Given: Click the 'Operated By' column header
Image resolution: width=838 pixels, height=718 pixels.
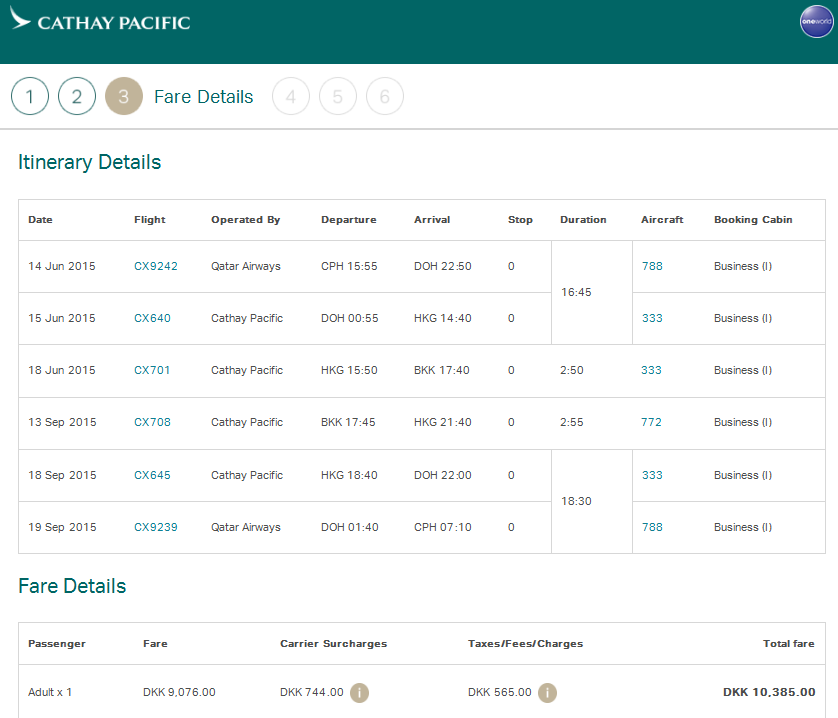Looking at the screenshot, I should coord(245,220).
